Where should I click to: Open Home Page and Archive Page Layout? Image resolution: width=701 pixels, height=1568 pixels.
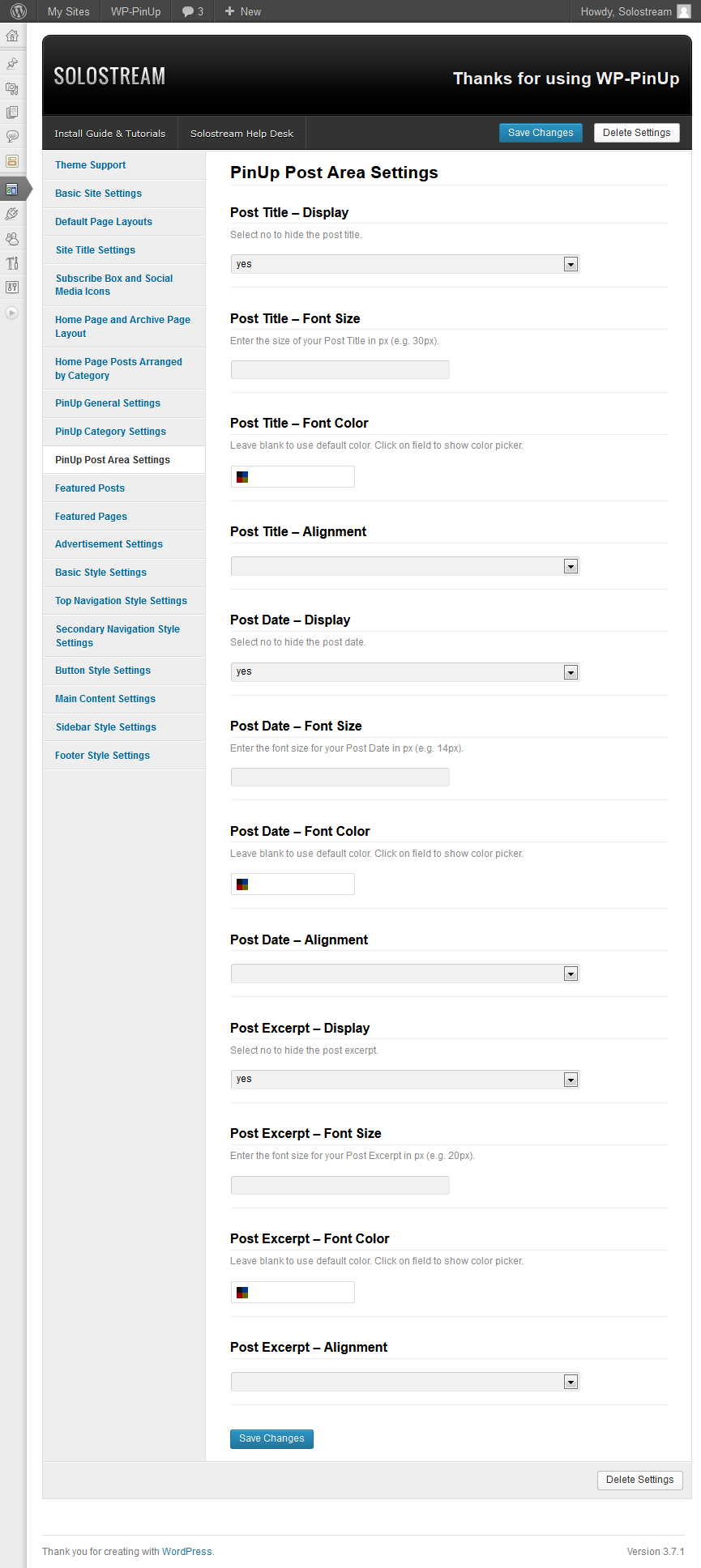click(124, 326)
